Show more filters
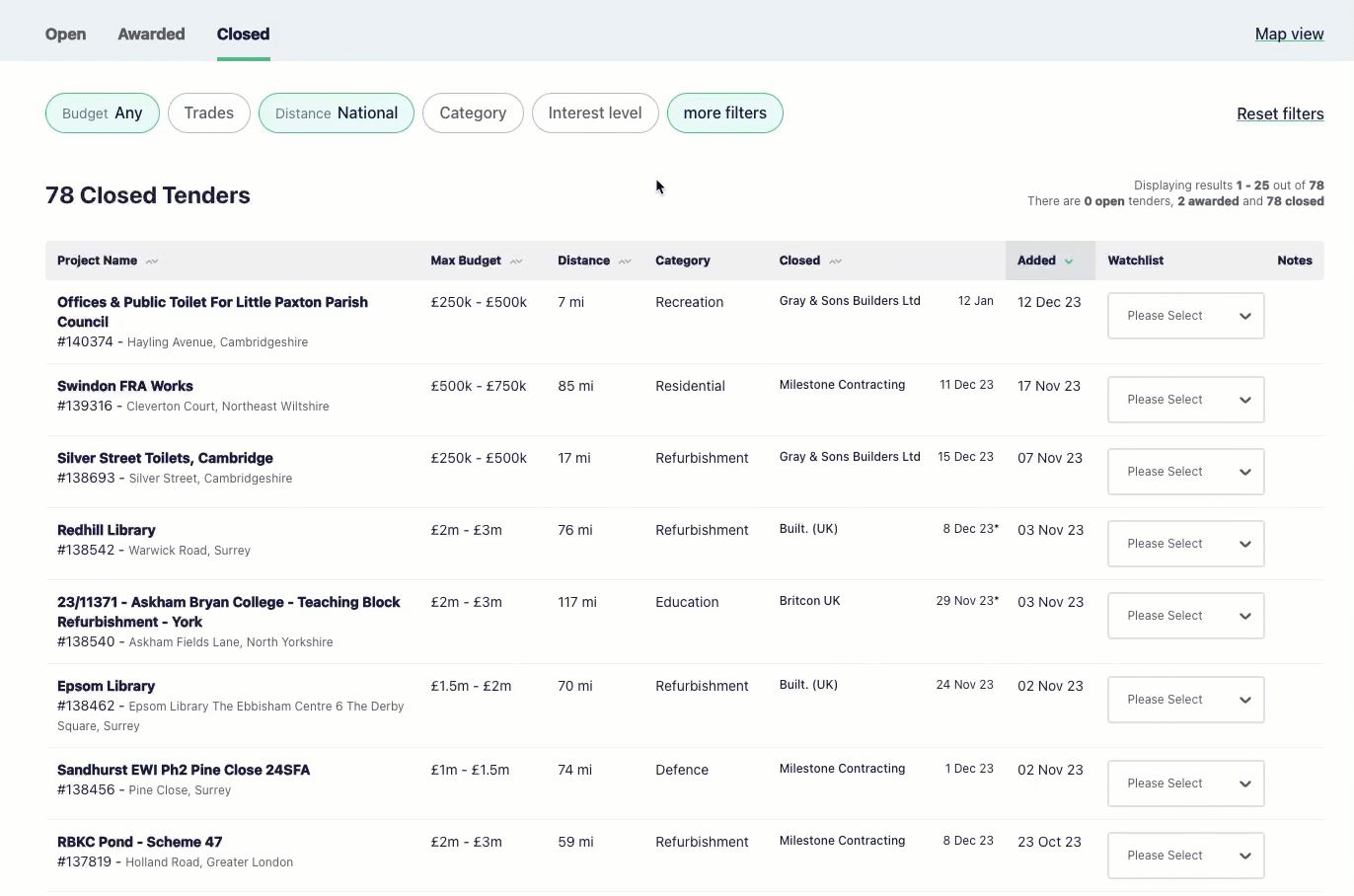 click(725, 112)
